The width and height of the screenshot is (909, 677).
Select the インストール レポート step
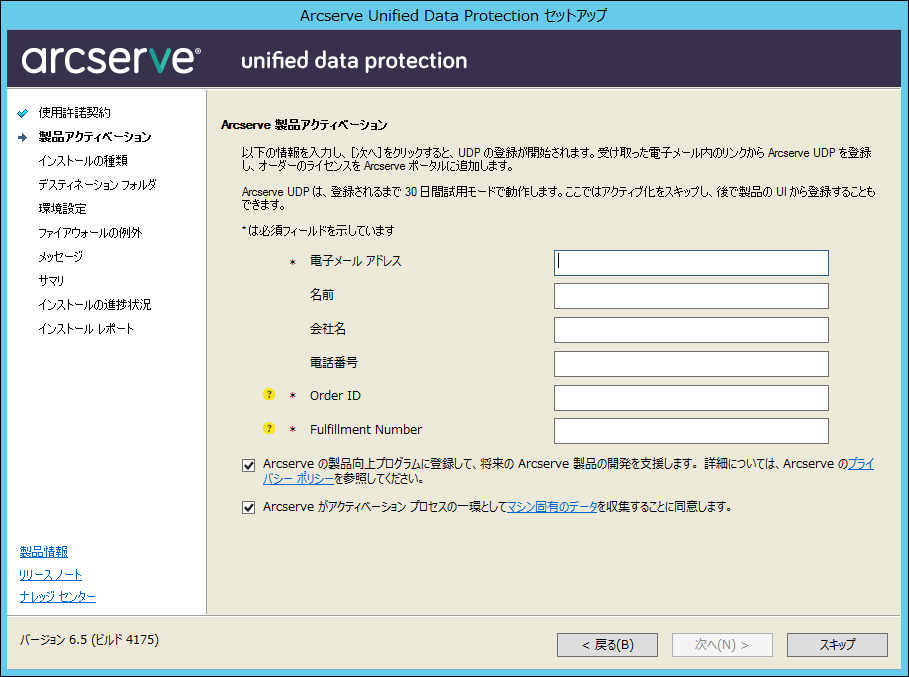86,329
